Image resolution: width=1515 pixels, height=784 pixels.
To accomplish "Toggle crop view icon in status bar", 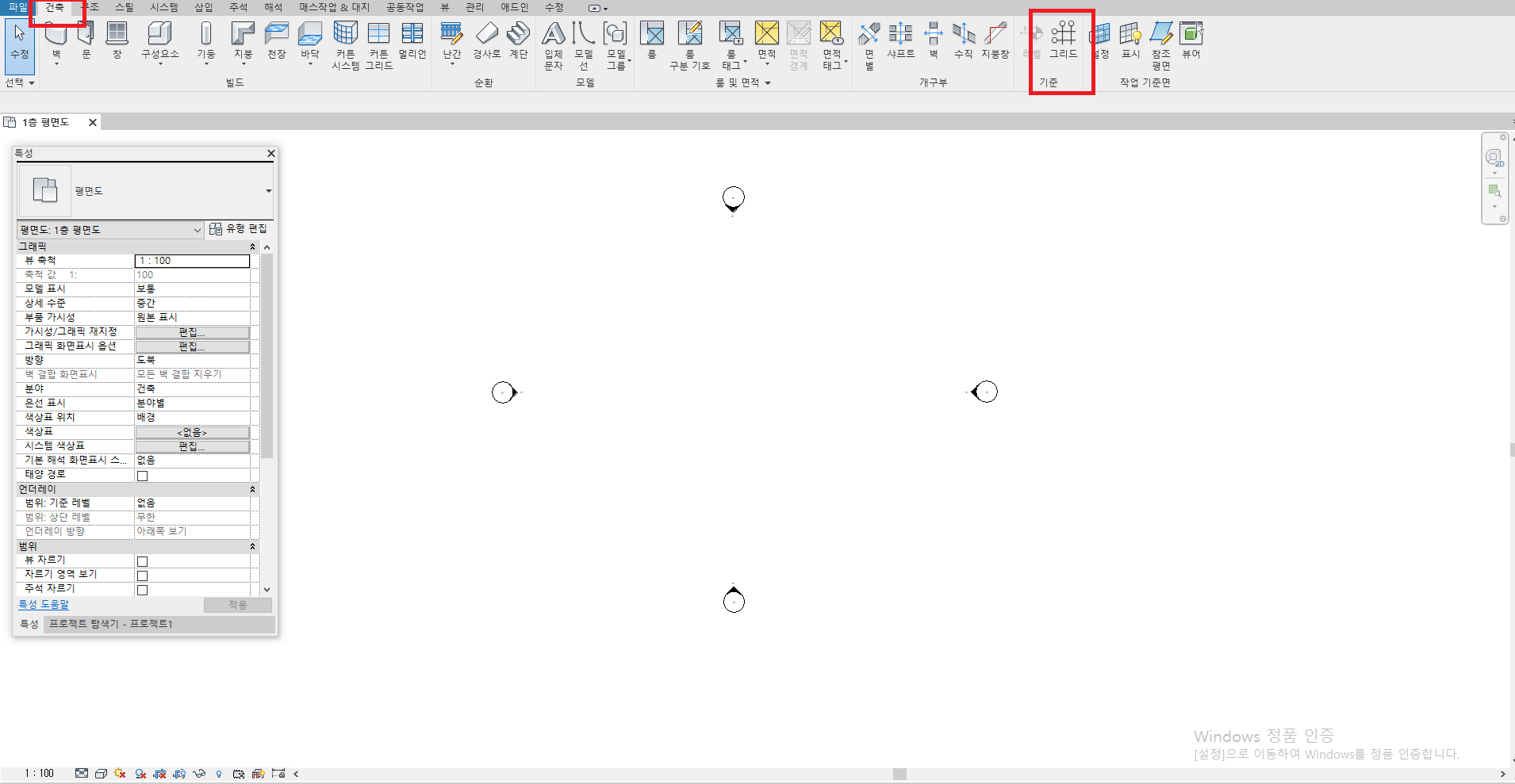I will click(x=160, y=774).
